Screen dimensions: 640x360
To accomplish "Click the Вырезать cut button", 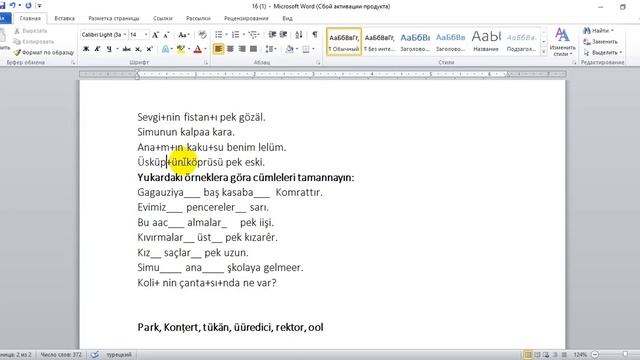I will coord(31,31).
